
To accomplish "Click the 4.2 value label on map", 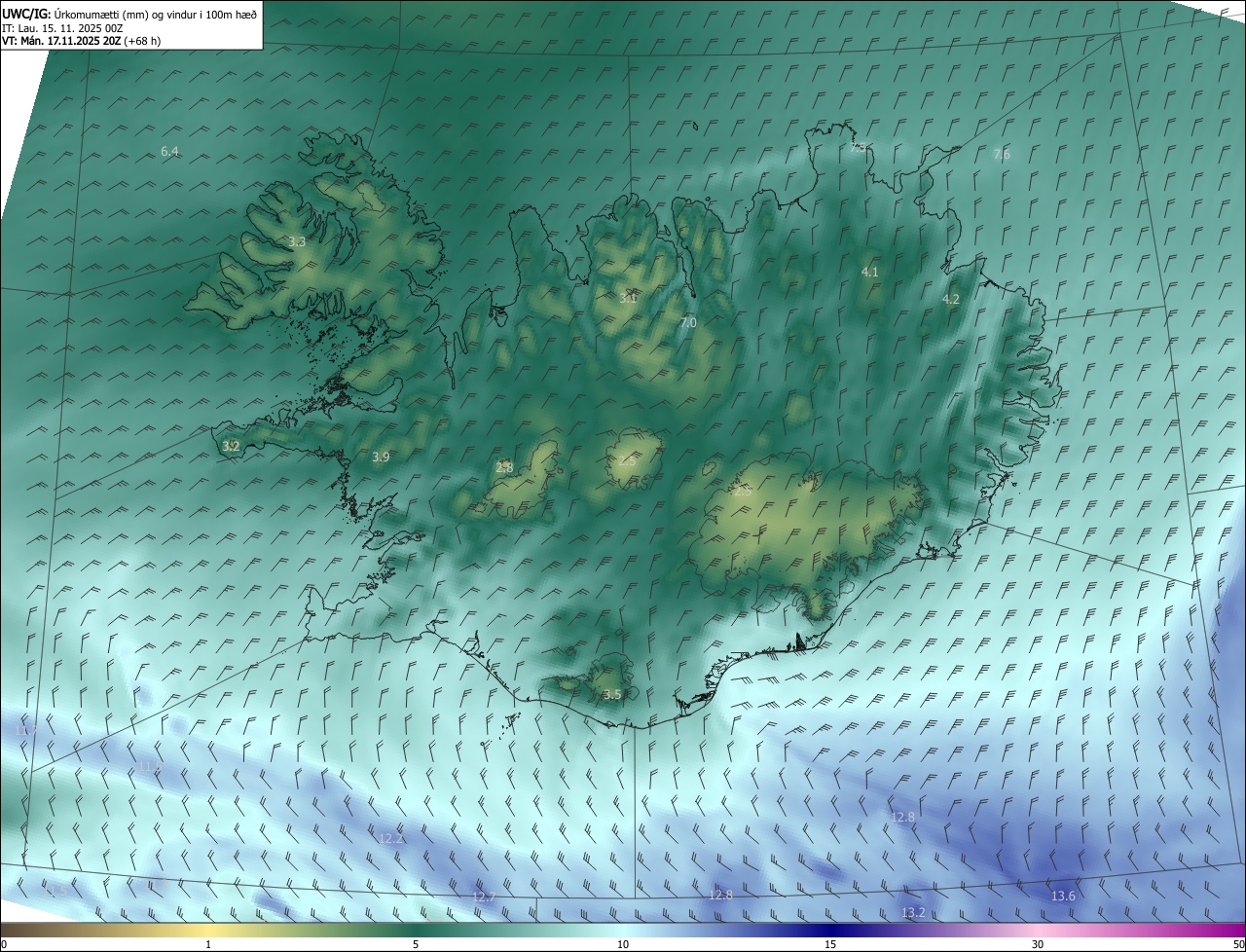I will point(951,300).
